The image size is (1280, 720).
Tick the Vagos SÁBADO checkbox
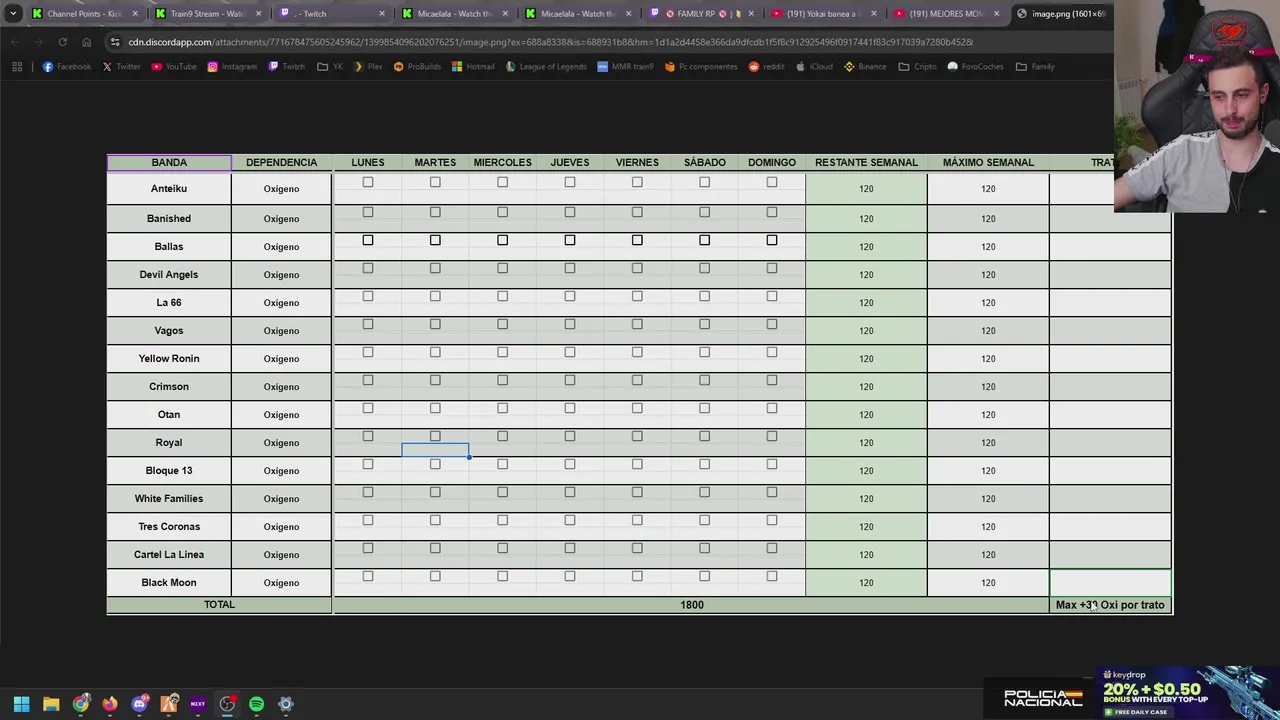pos(705,324)
